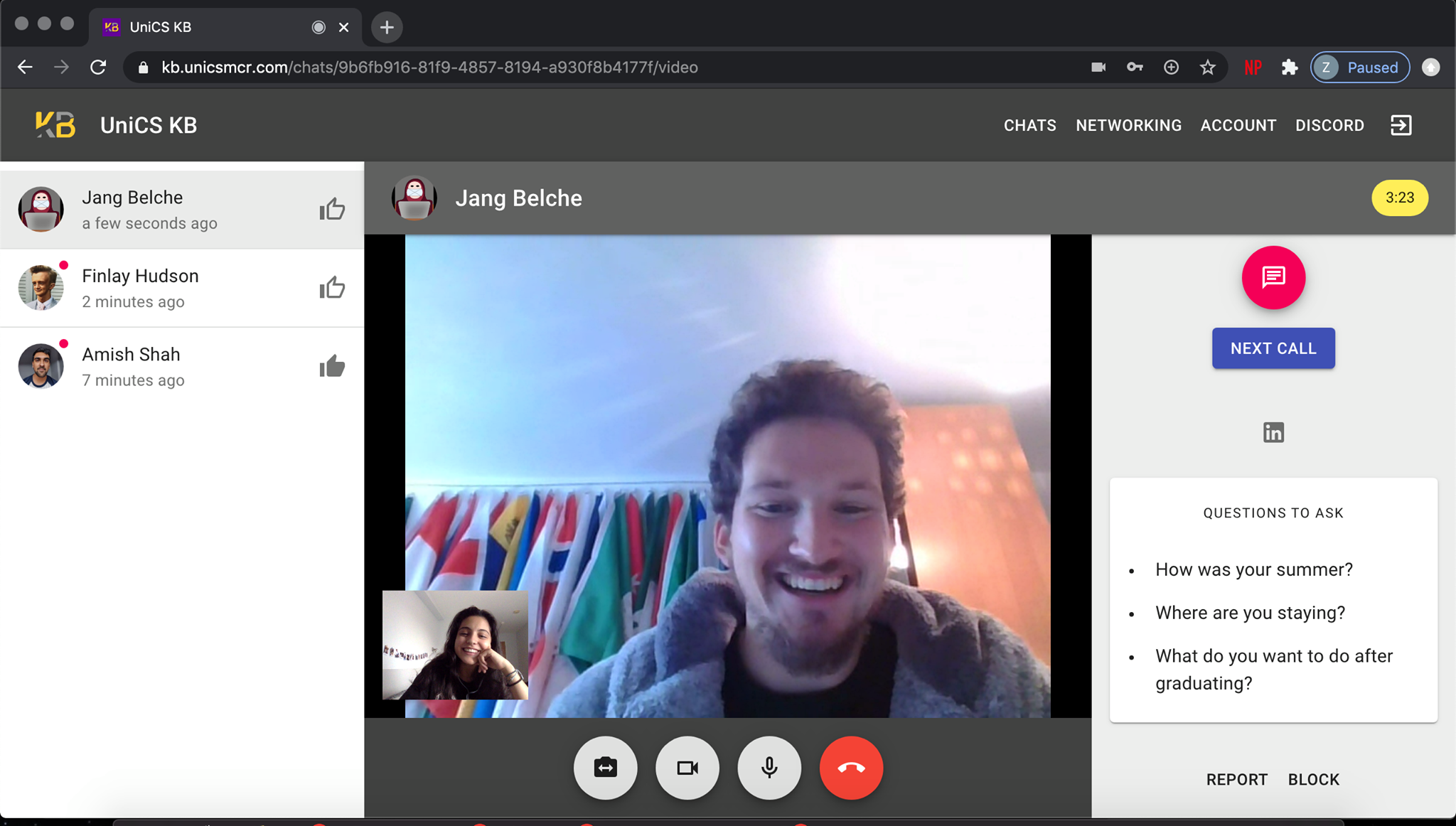Toggle video camera off
The image size is (1456, 826).
pyautogui.click(x=687, y=768)
